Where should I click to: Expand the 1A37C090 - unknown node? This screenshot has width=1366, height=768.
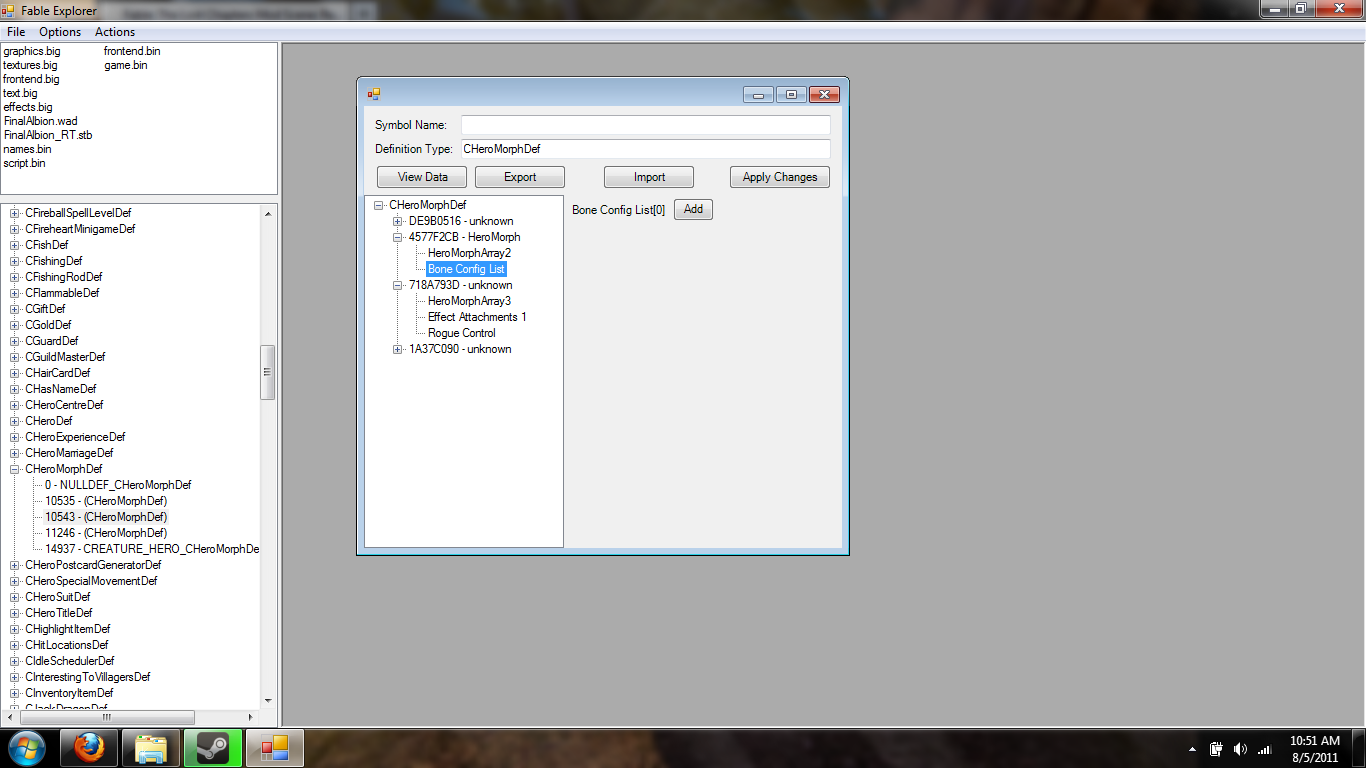click(398, 349)
